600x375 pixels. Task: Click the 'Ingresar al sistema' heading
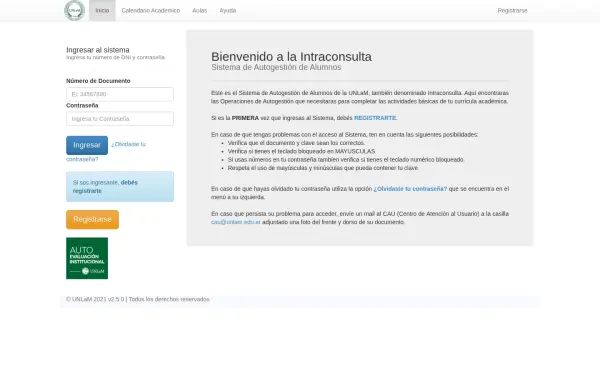click(98, 50)
